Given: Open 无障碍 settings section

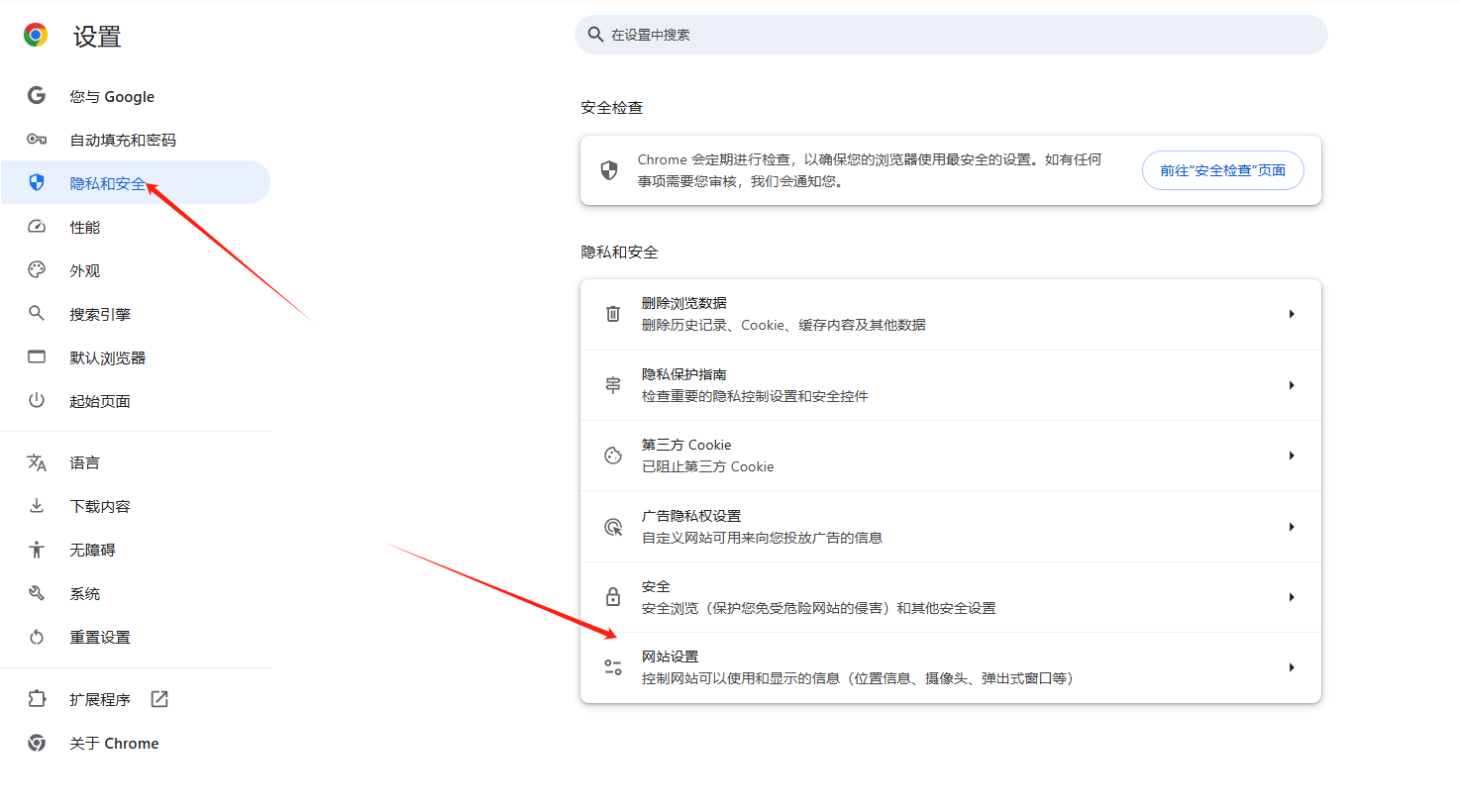Looking at the screenshot, I should pyautogui.click(x=135, y=550).
